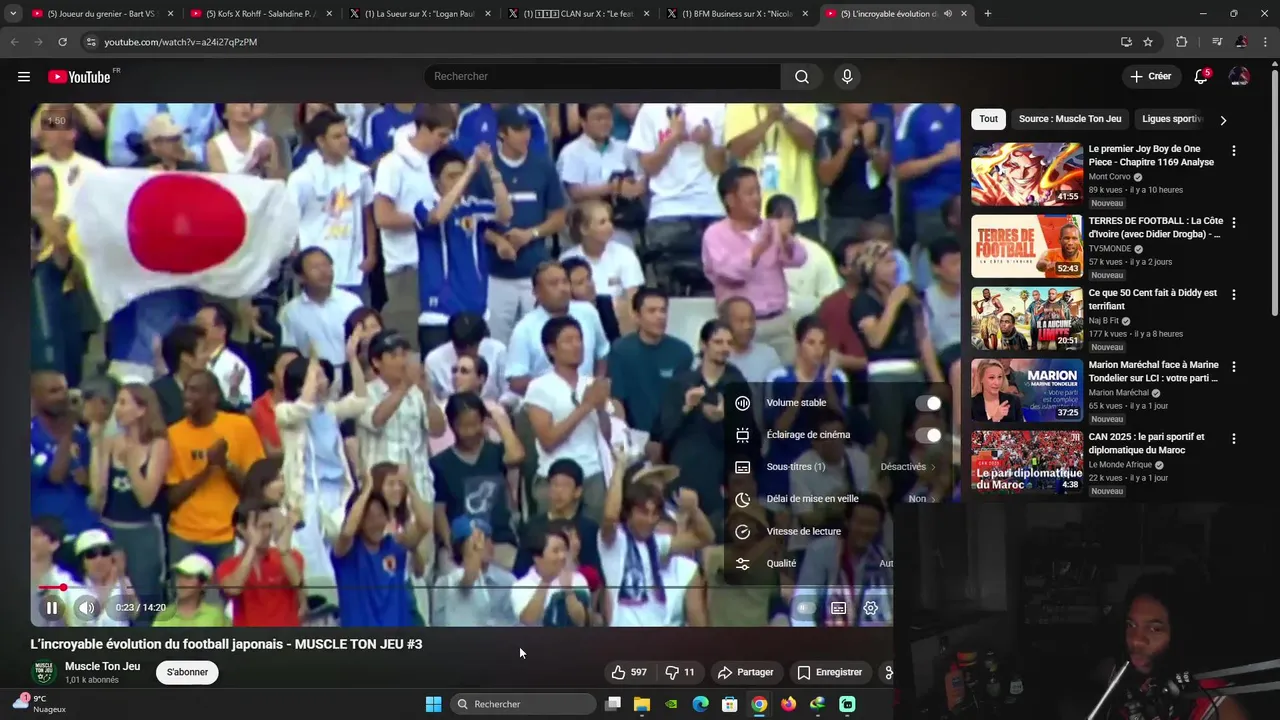Switch to Kofs X Rohff tab
The height and width of the screenshot is (720, 1280).
coord(261,14)
